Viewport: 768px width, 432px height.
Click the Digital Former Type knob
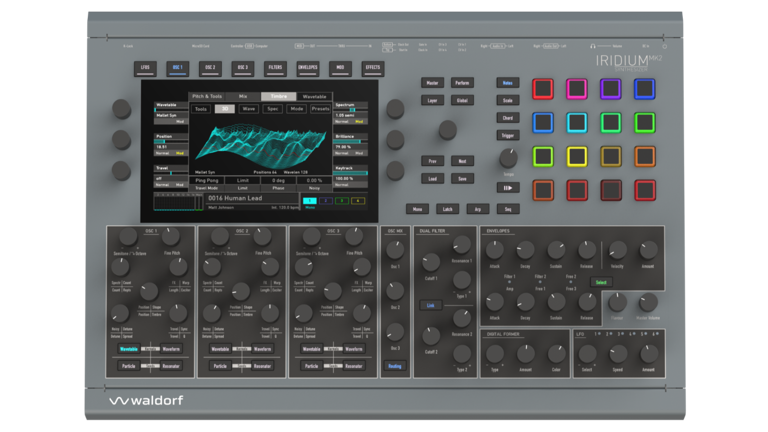(495, 354)
